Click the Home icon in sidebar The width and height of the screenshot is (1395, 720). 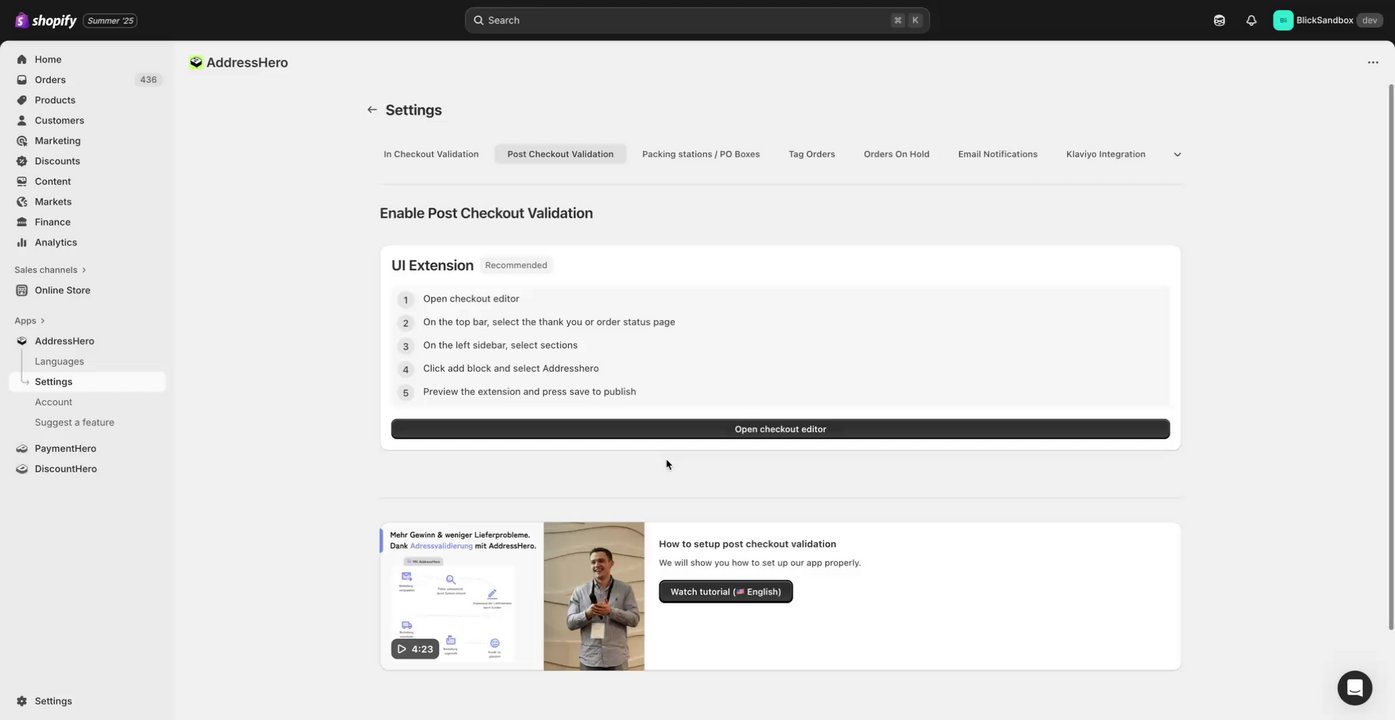point(22,60)
